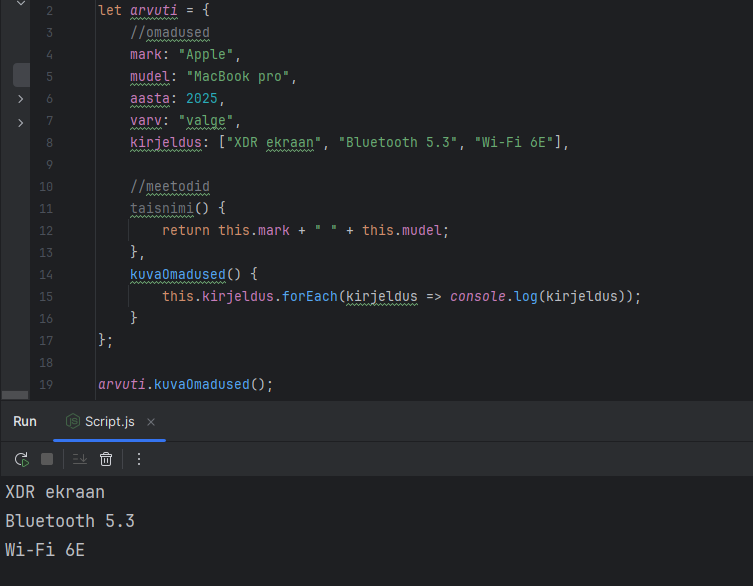Place cursor on the "MacBook pro" string

click(x=239, y=77)
